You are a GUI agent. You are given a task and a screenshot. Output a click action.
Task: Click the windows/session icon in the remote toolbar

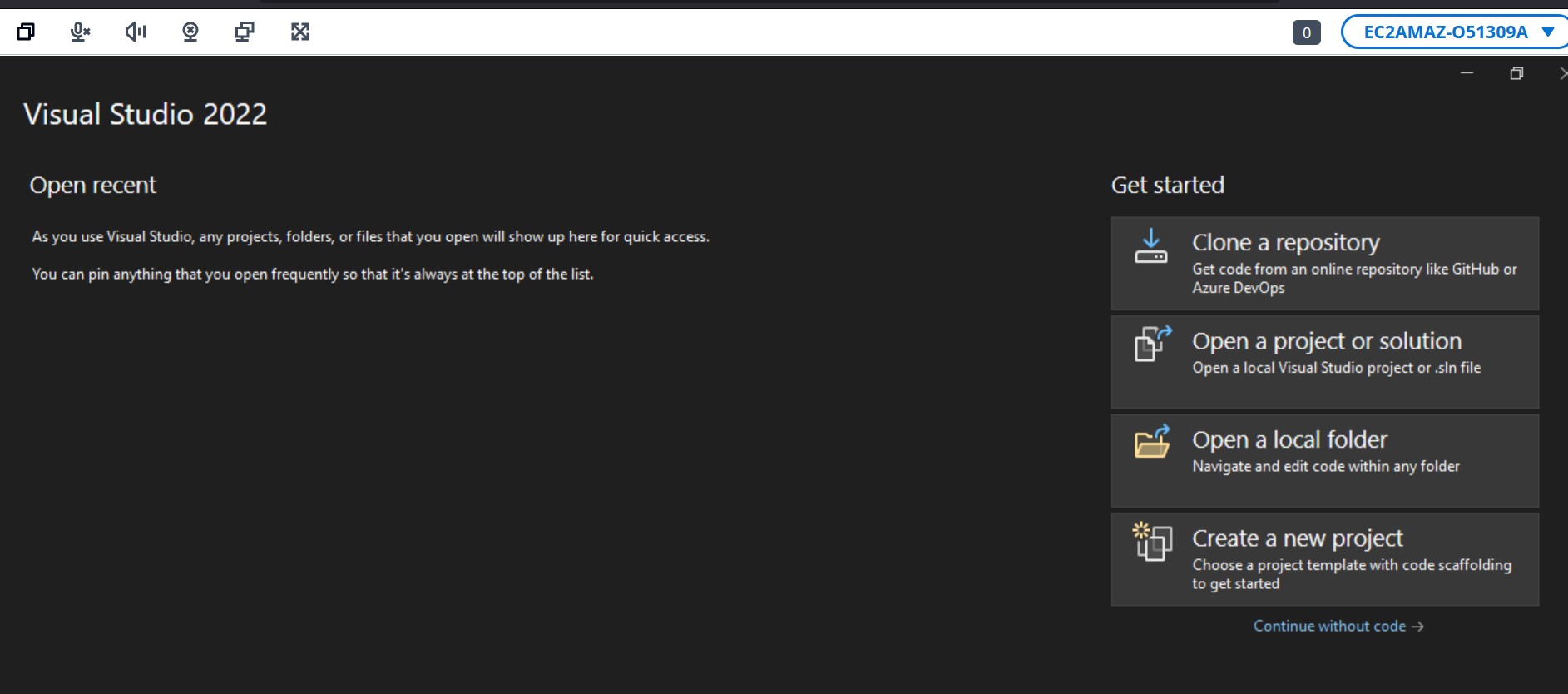pyautogui.click(x=26, y=32)
